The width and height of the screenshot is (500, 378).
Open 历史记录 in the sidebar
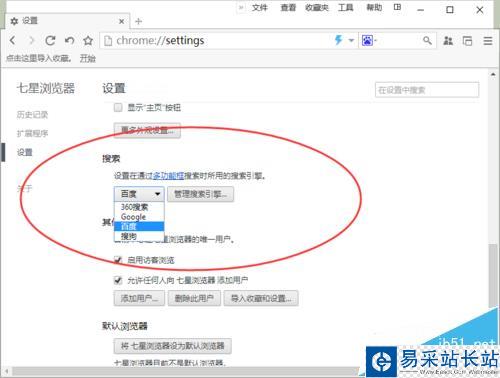tap(32, 115)
